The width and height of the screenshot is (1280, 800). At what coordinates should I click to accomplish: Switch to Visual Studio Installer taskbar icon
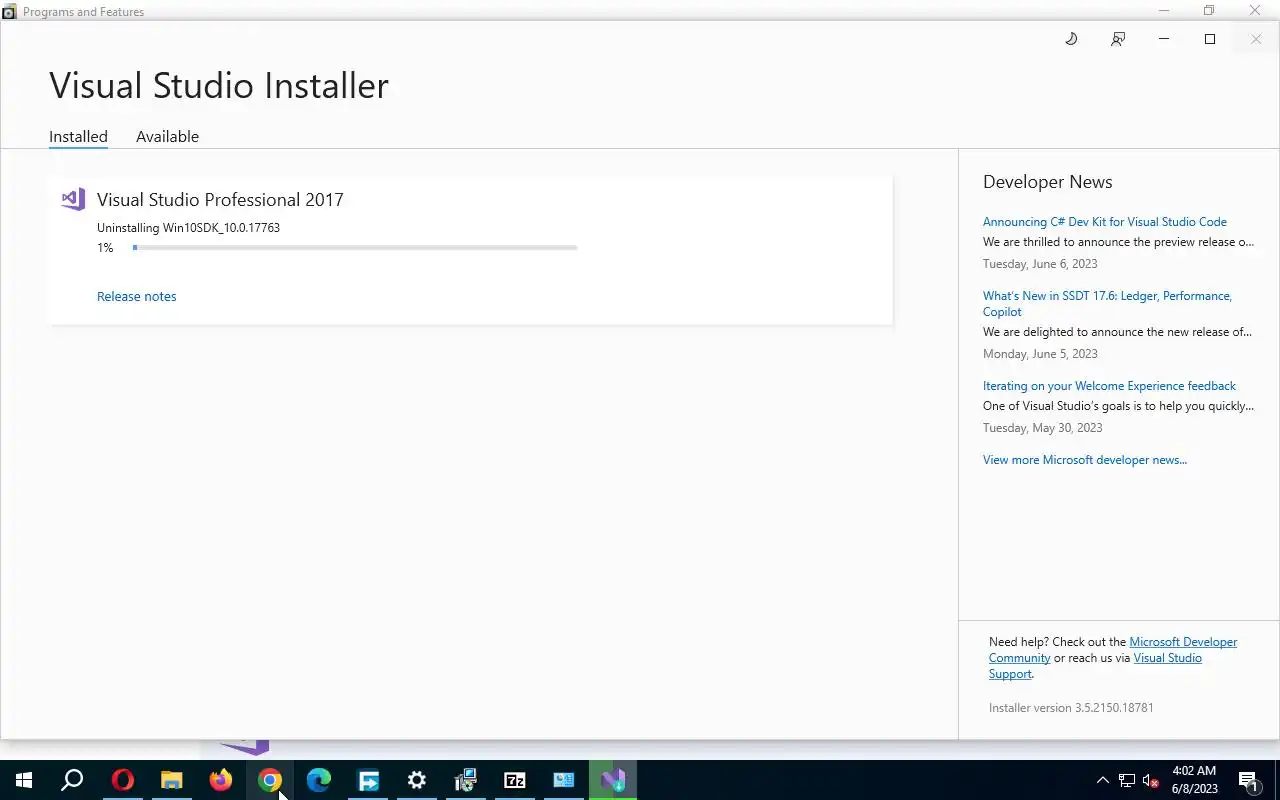613,780
